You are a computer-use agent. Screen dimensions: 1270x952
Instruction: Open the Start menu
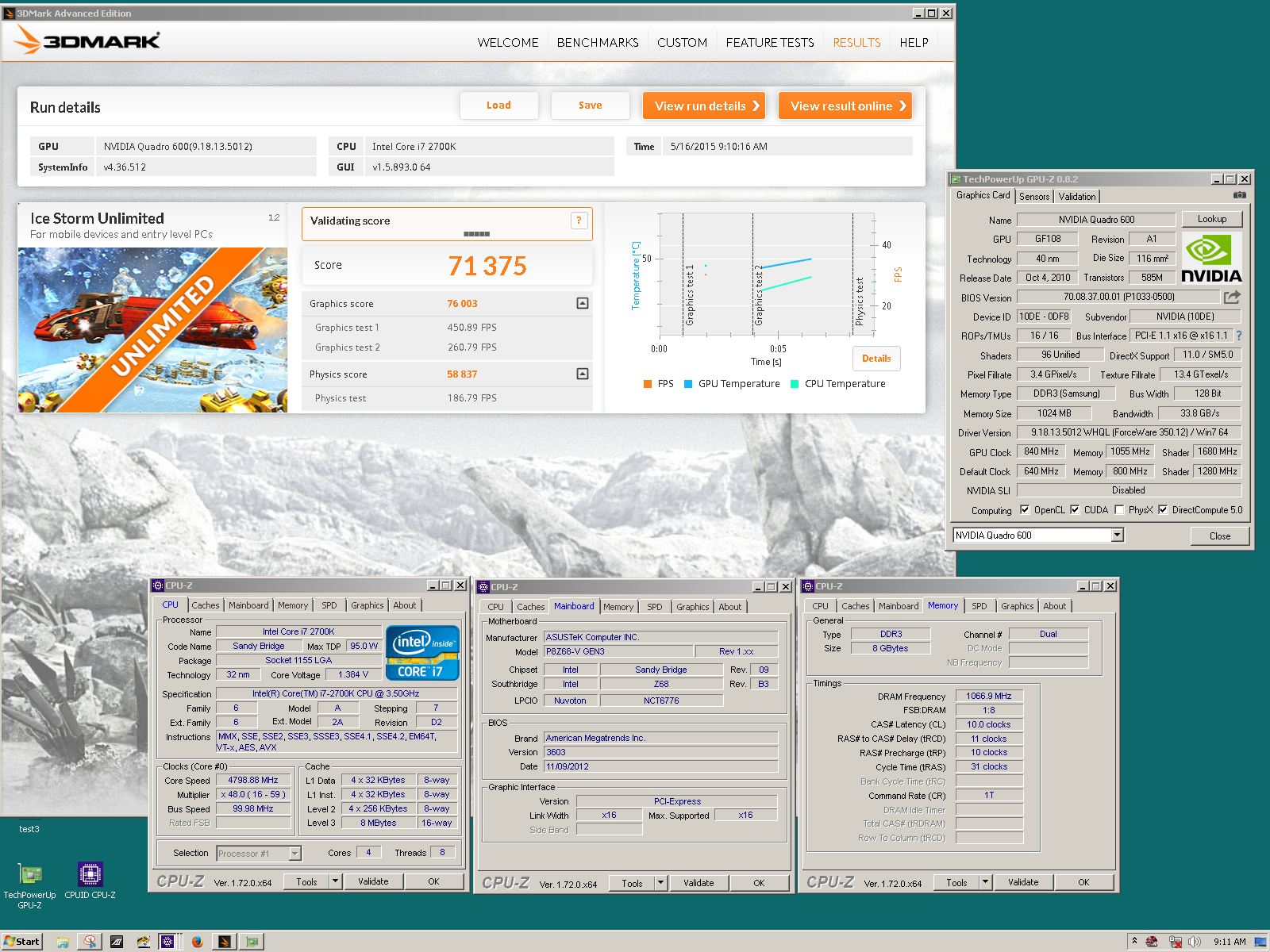click(21, 942)
